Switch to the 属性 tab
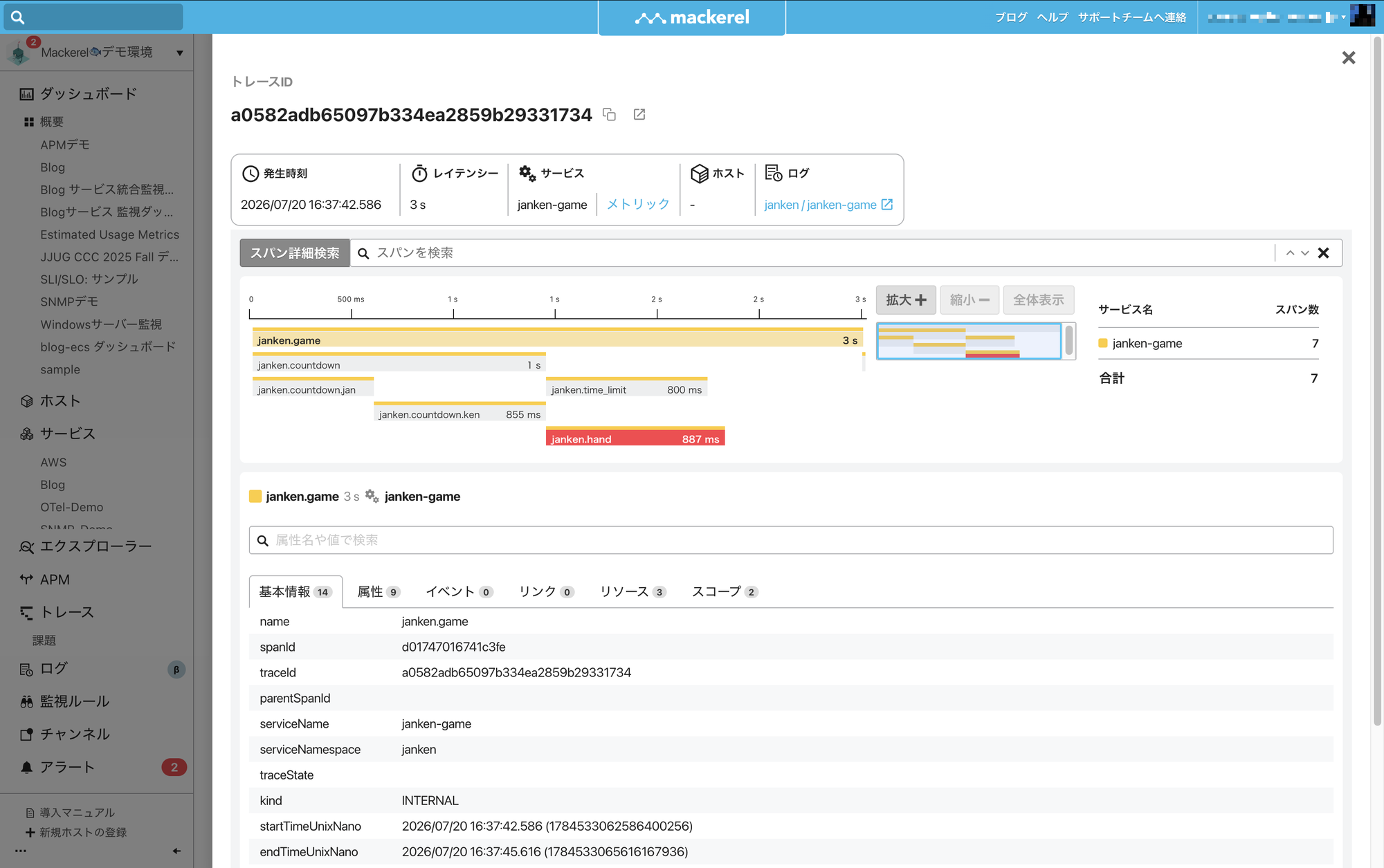 (x=379, y=592)
